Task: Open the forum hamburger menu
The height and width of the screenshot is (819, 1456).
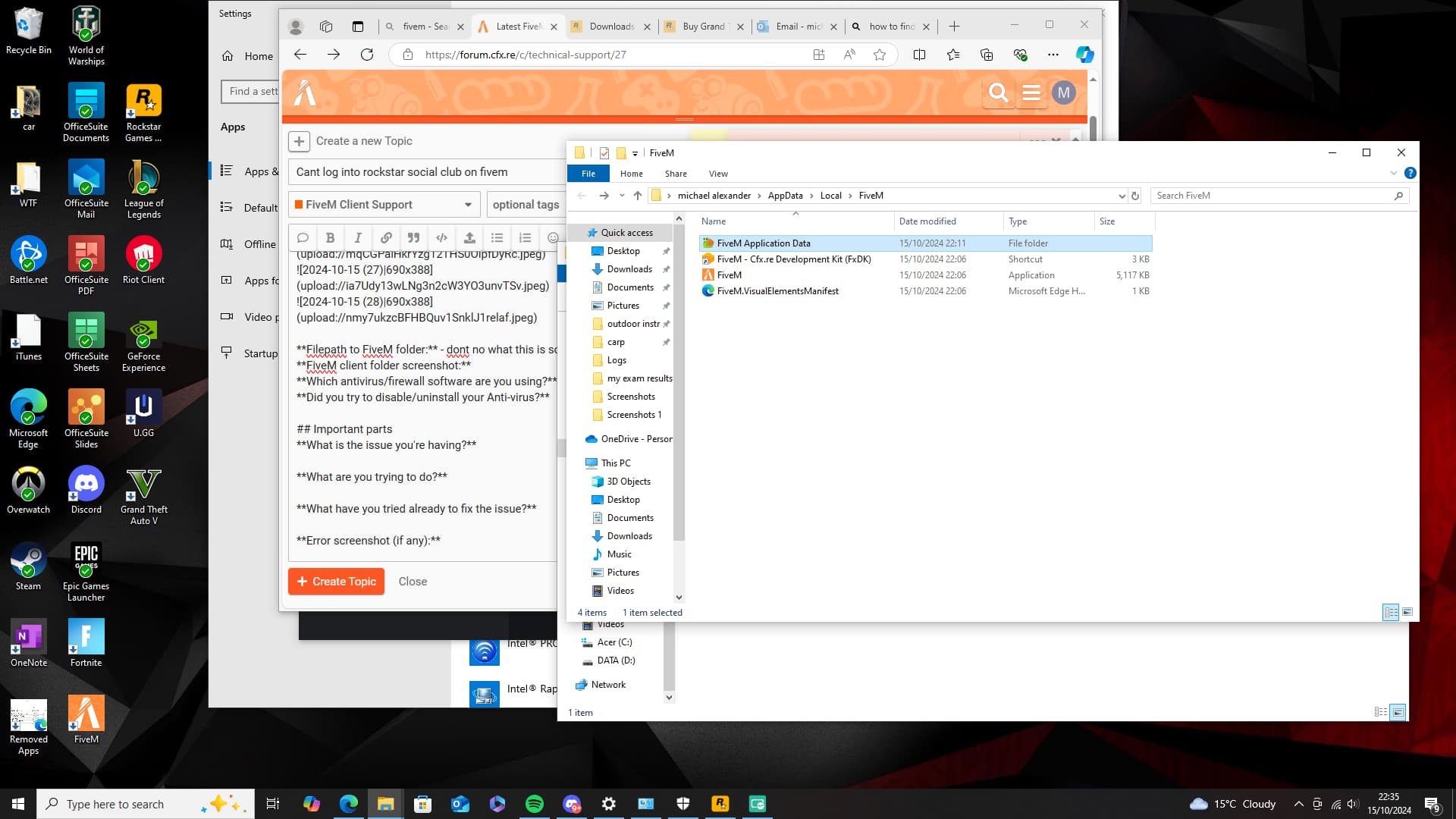Action: pos(1031,93)
